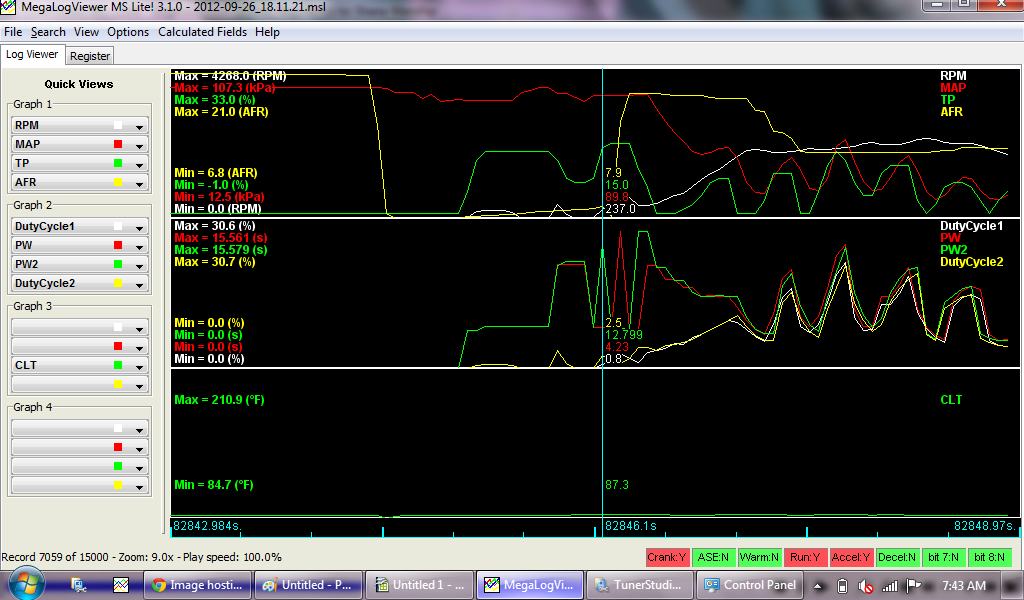Click the muted volume tray icon
Viewport: 1024px width, 600px height.
pyautogui.click(x=866, y=586)
